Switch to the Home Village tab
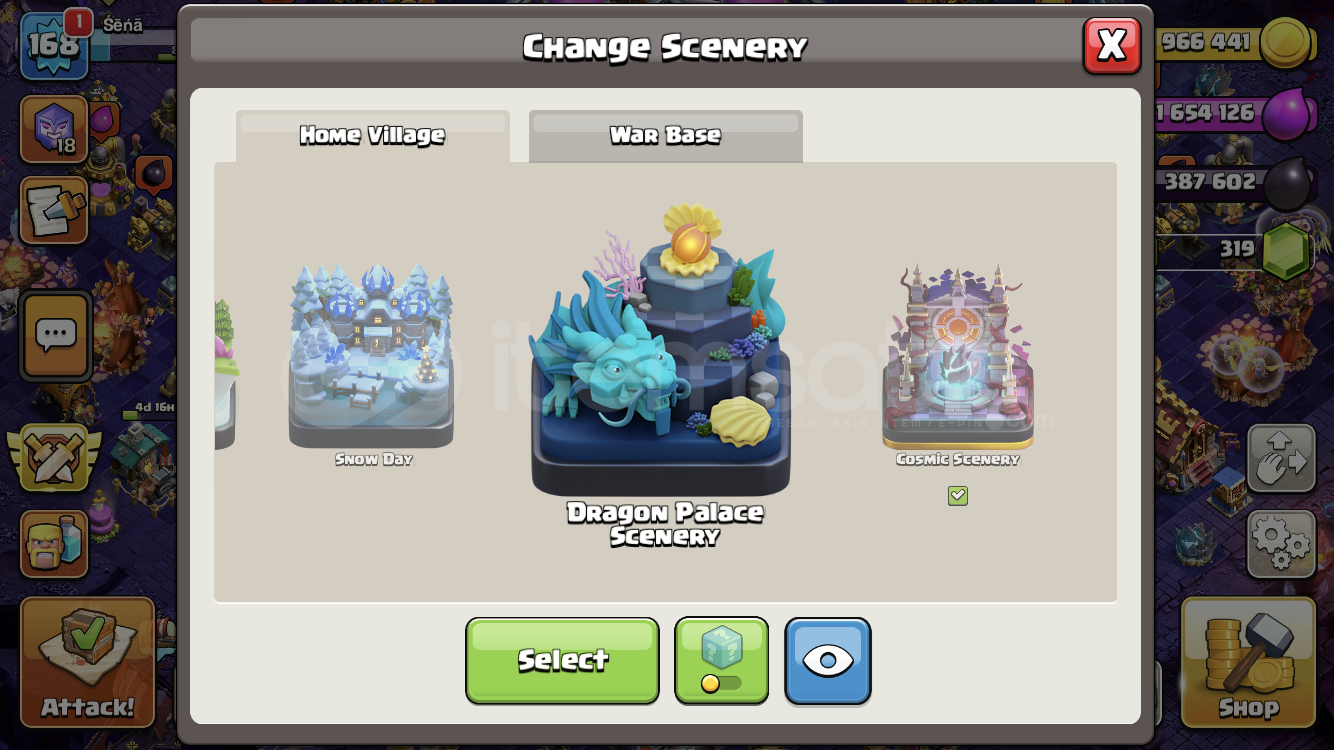1334x750 pixels. pos(372,136)
